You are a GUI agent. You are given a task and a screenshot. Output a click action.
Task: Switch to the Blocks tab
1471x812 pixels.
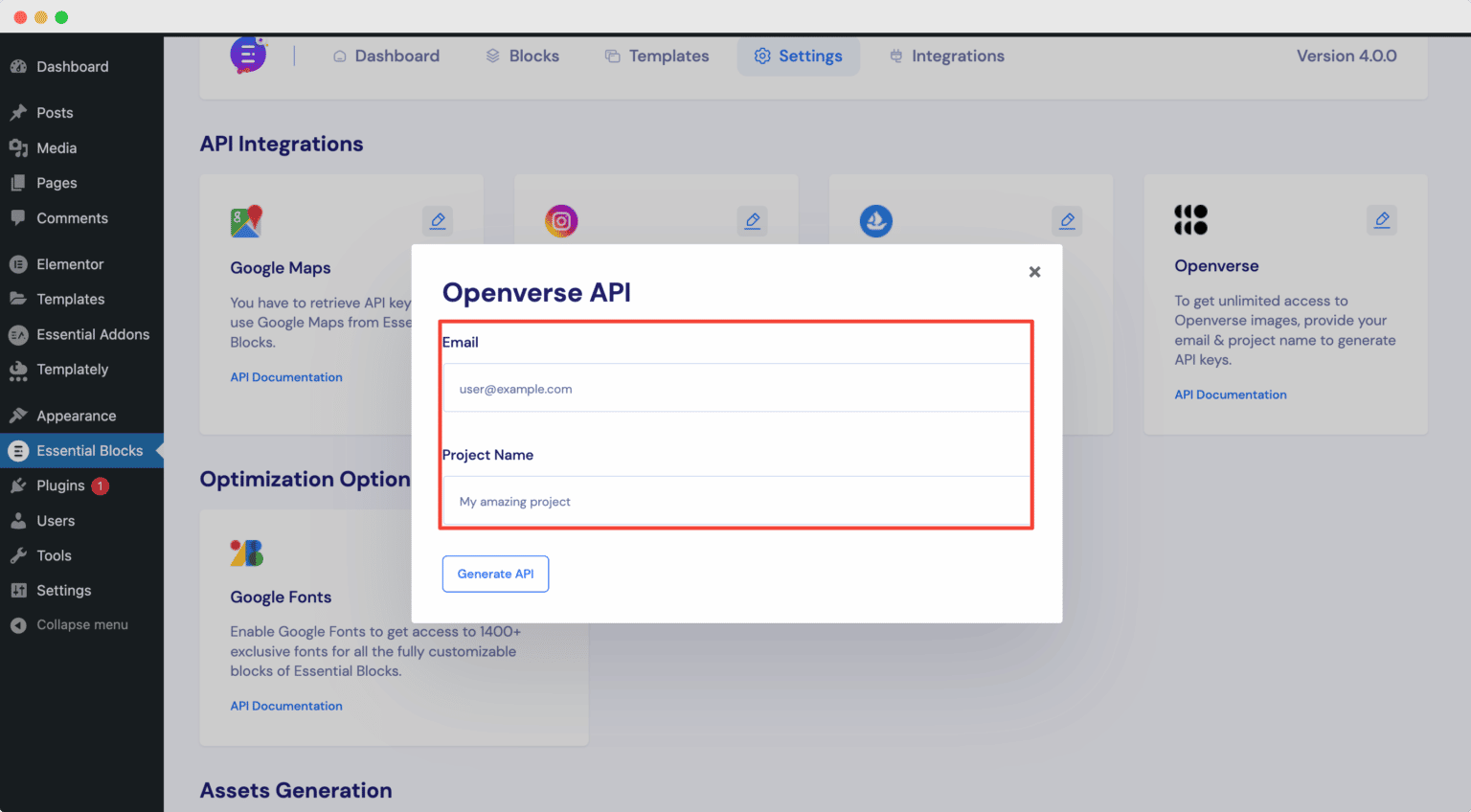[x=522, y=56]
